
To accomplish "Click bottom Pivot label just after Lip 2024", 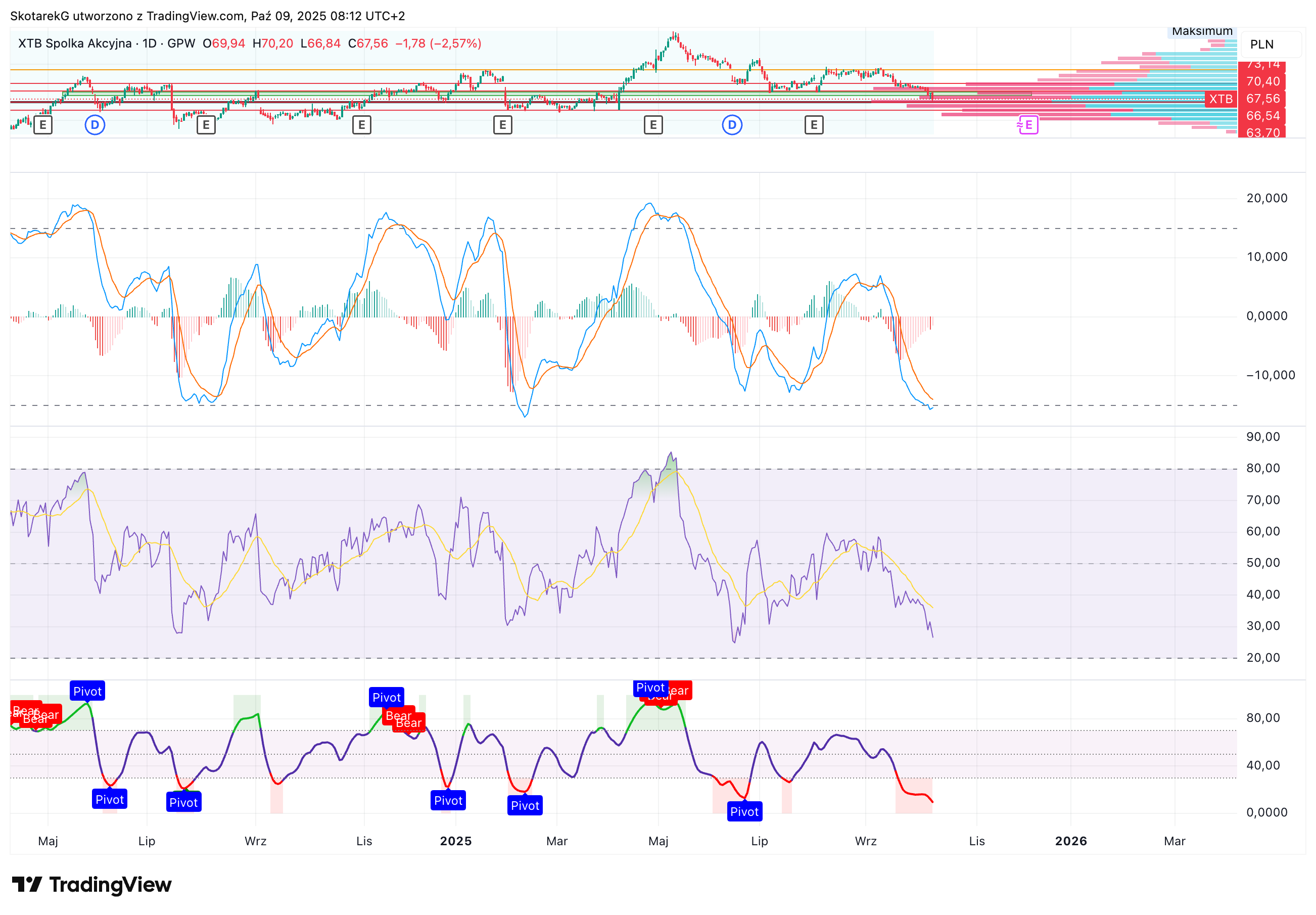I will pos(183,803).
